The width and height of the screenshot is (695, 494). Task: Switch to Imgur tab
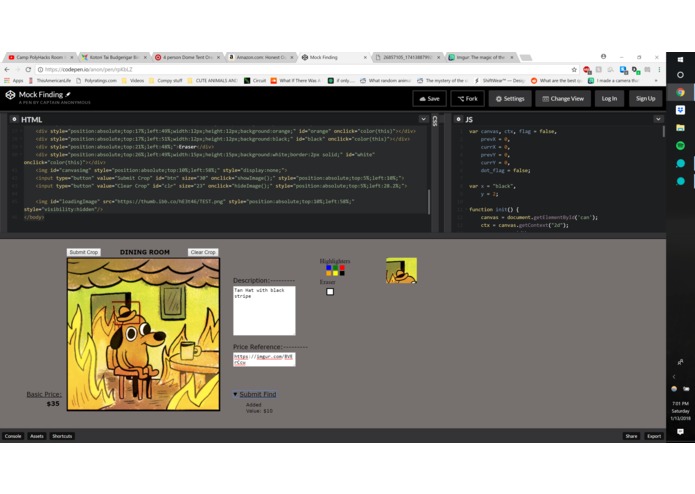pos(481,57)
